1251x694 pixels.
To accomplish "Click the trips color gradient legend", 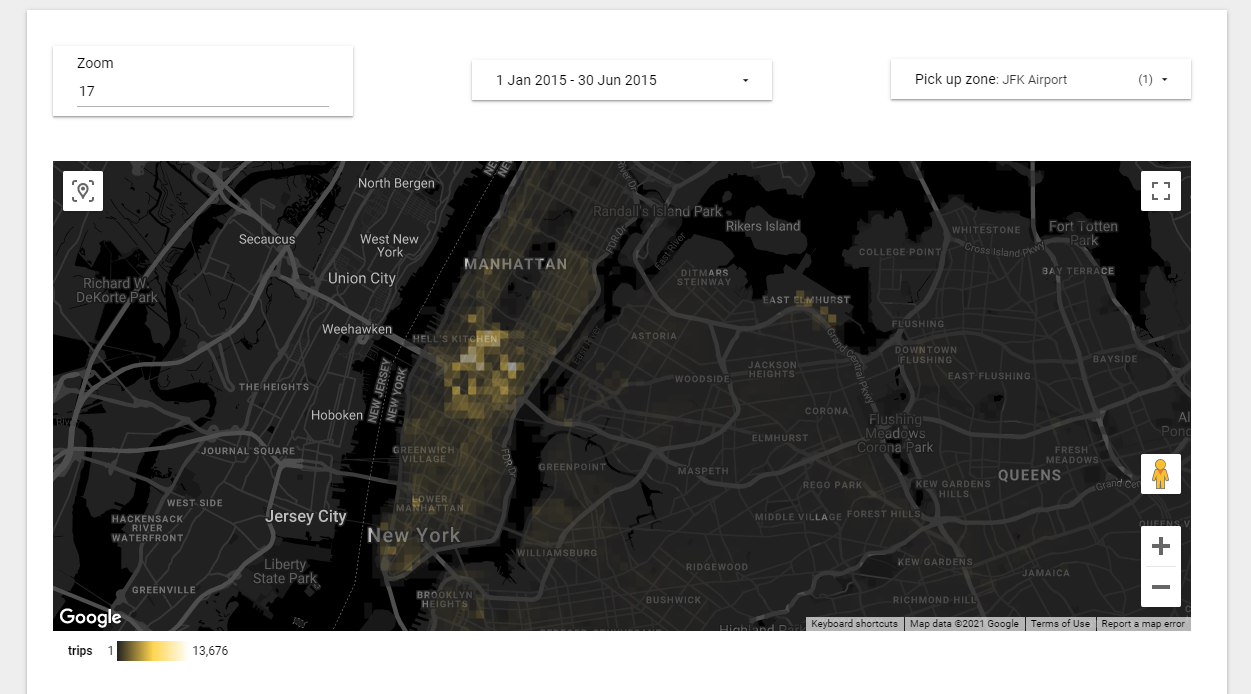I will click(x=151, y=651).
